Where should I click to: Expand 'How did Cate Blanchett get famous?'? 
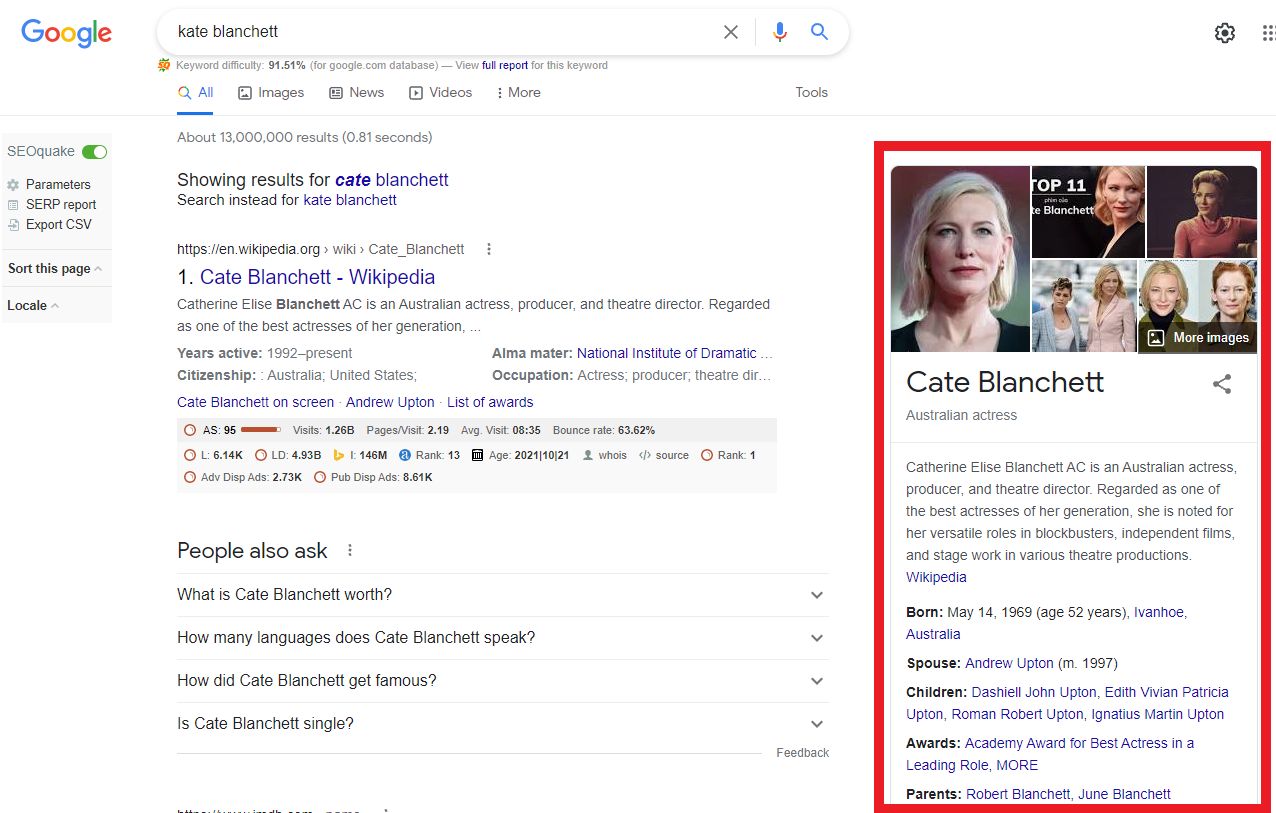[502, 681]
